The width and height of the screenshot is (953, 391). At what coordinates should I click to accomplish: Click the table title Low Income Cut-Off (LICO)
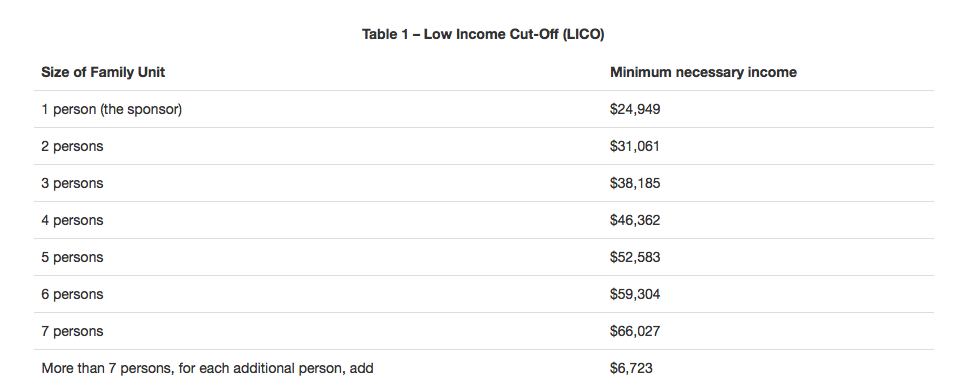(x=483, y=35)
